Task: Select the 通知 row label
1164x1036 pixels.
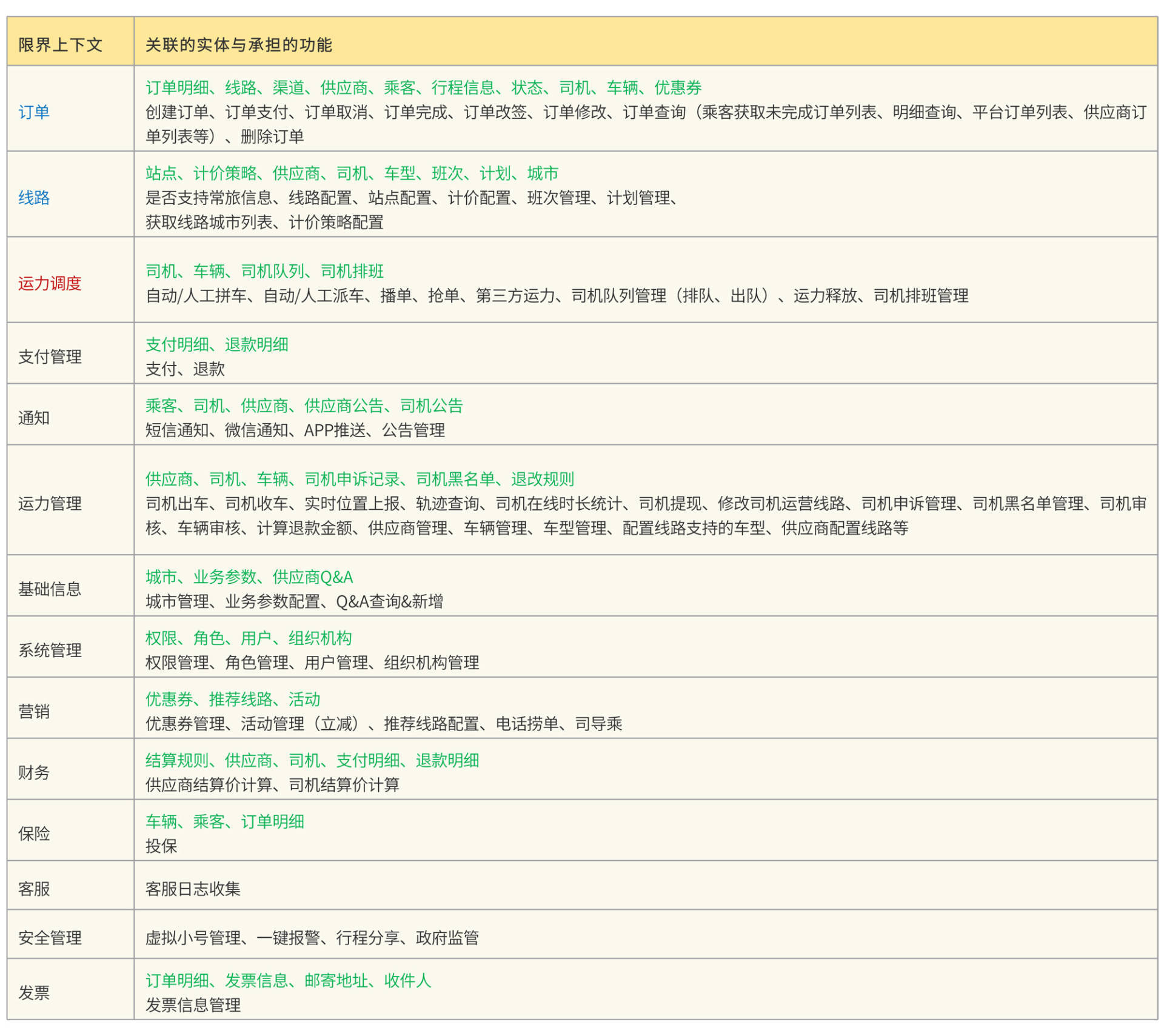Action: [34, 418]
